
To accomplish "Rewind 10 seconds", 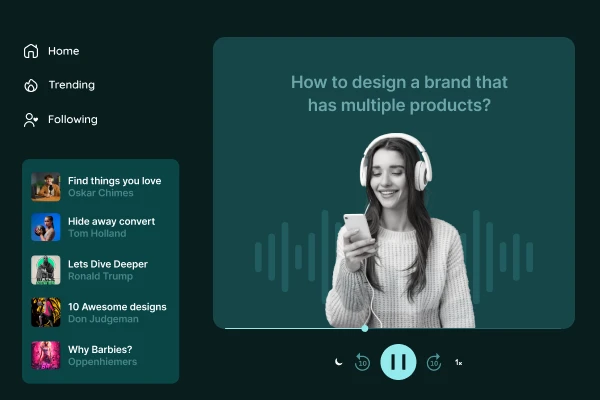I will [362, 362].
